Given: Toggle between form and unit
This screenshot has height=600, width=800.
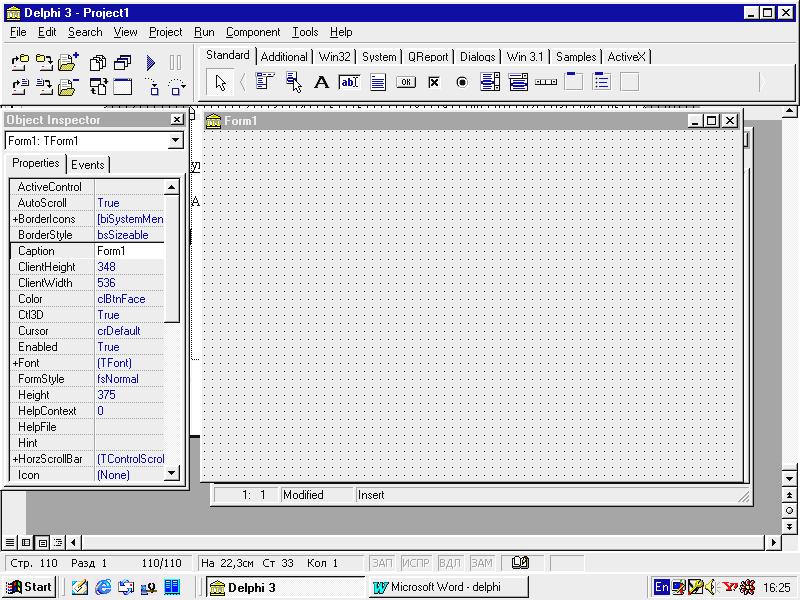Looking at the screenshot, I should 98,87.
